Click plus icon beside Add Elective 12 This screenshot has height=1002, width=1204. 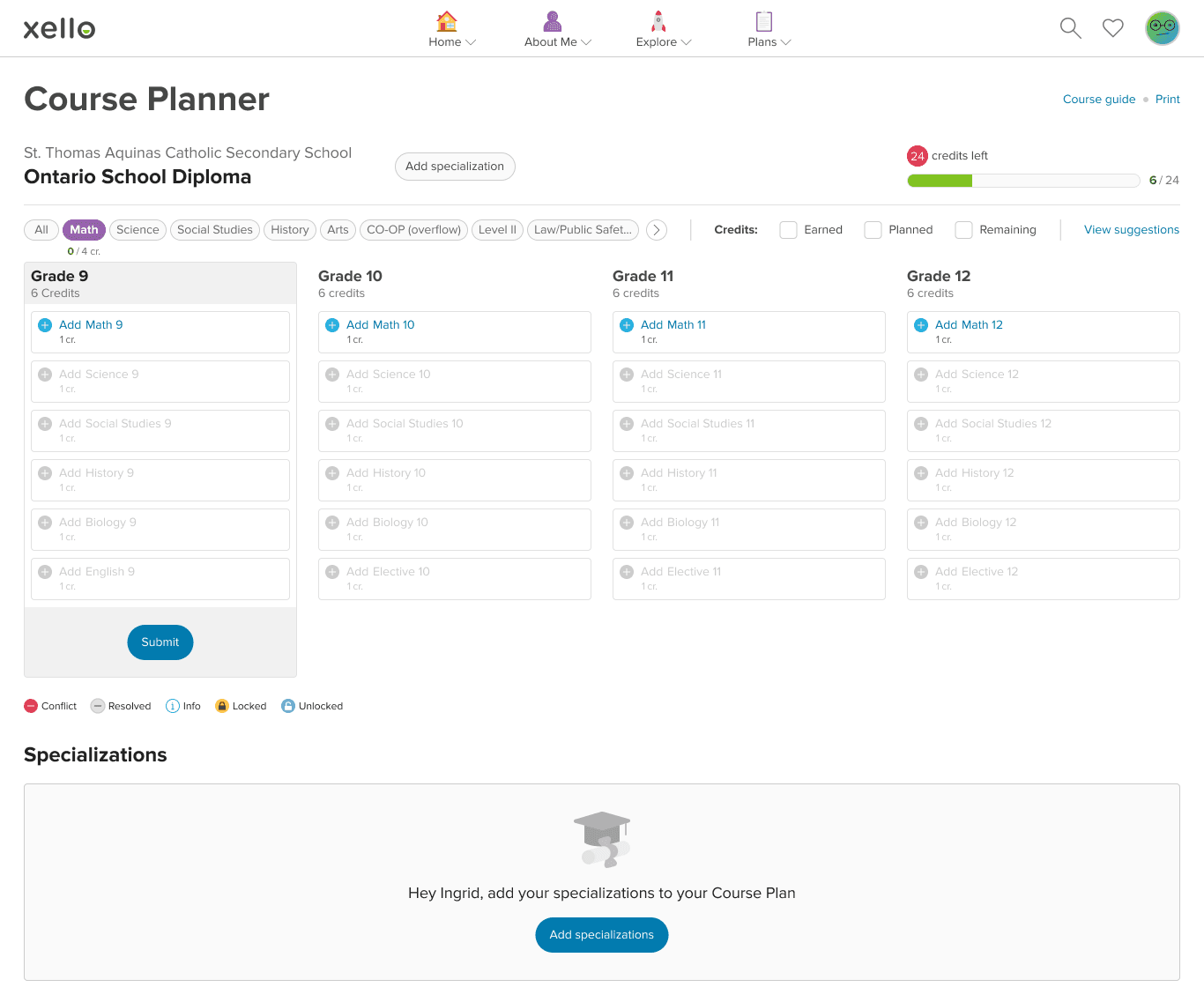click(x=921, y=572)
